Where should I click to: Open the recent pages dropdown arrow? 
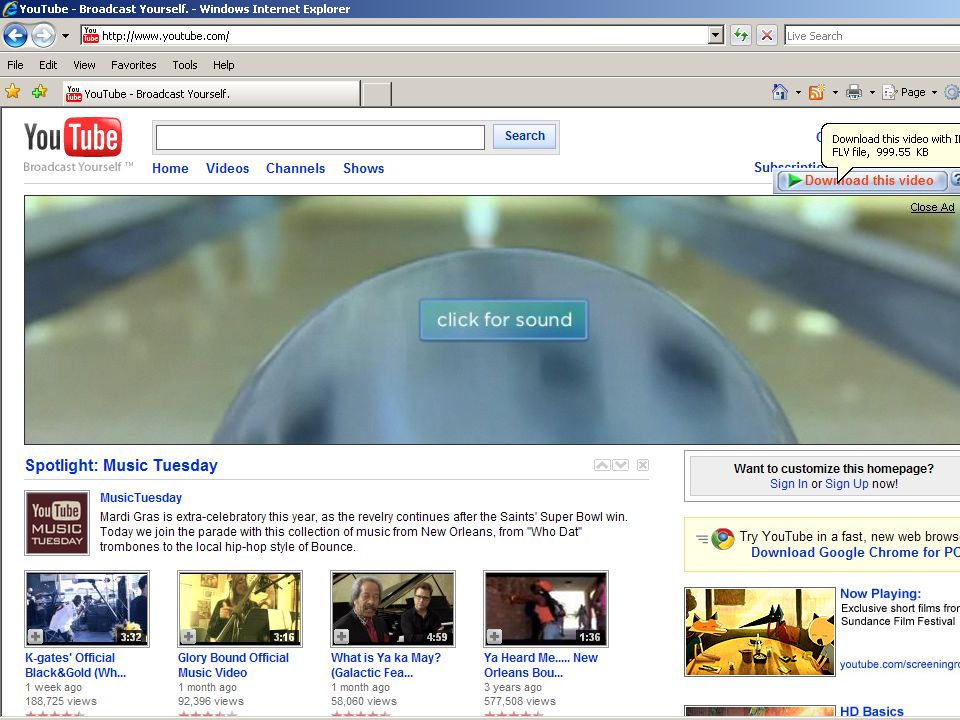[65, 36]
